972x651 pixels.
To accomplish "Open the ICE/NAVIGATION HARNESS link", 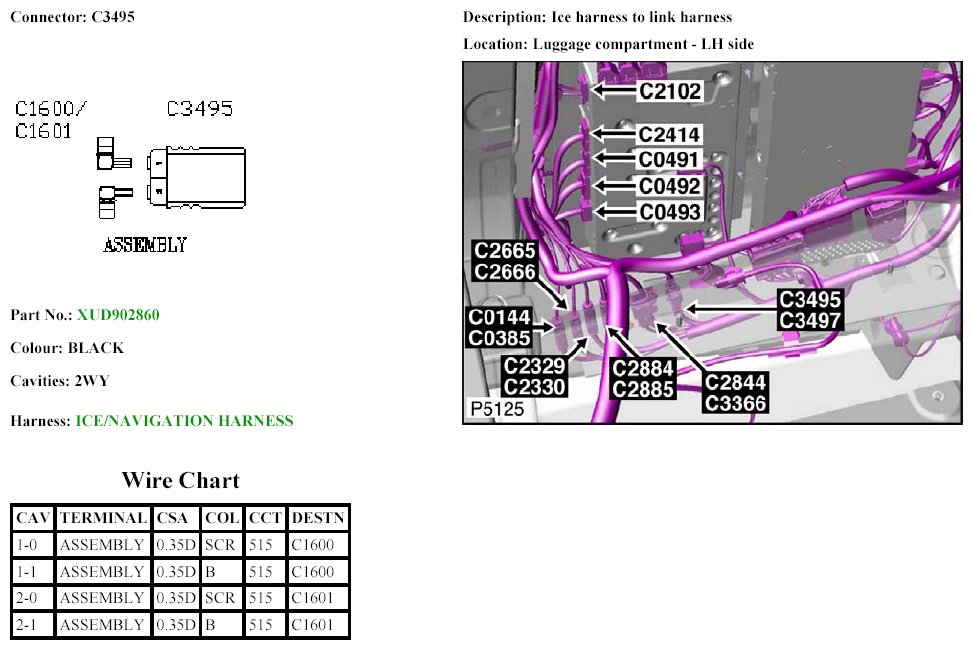I will click(x=184, y=421).
